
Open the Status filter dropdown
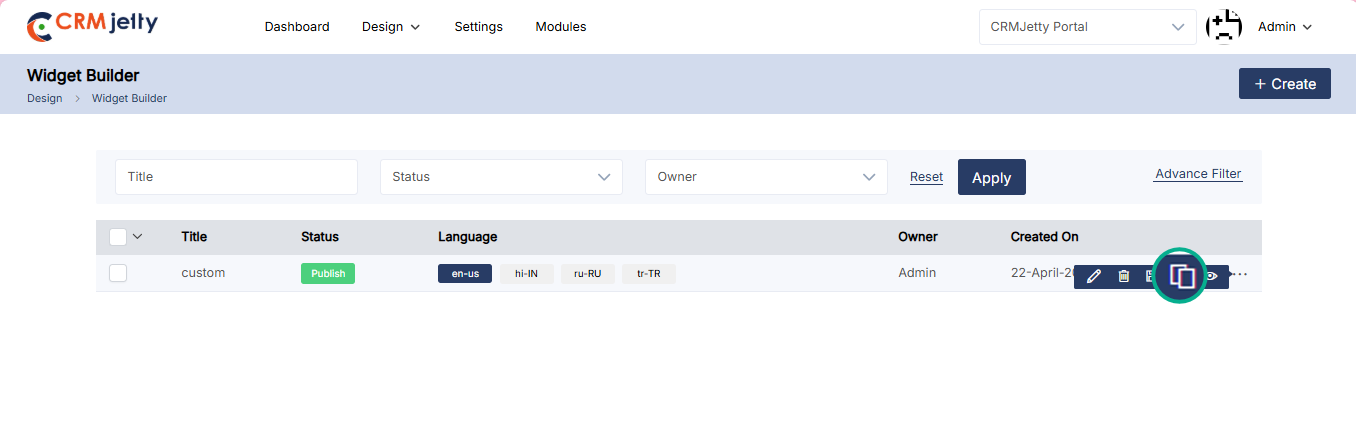pyautogui.click(x=501, y=177)
